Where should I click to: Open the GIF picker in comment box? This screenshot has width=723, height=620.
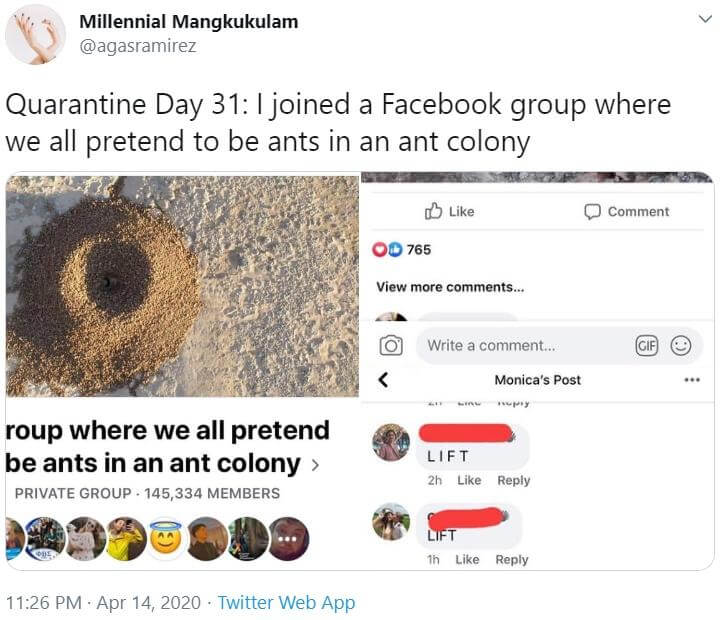click(647, 346)
